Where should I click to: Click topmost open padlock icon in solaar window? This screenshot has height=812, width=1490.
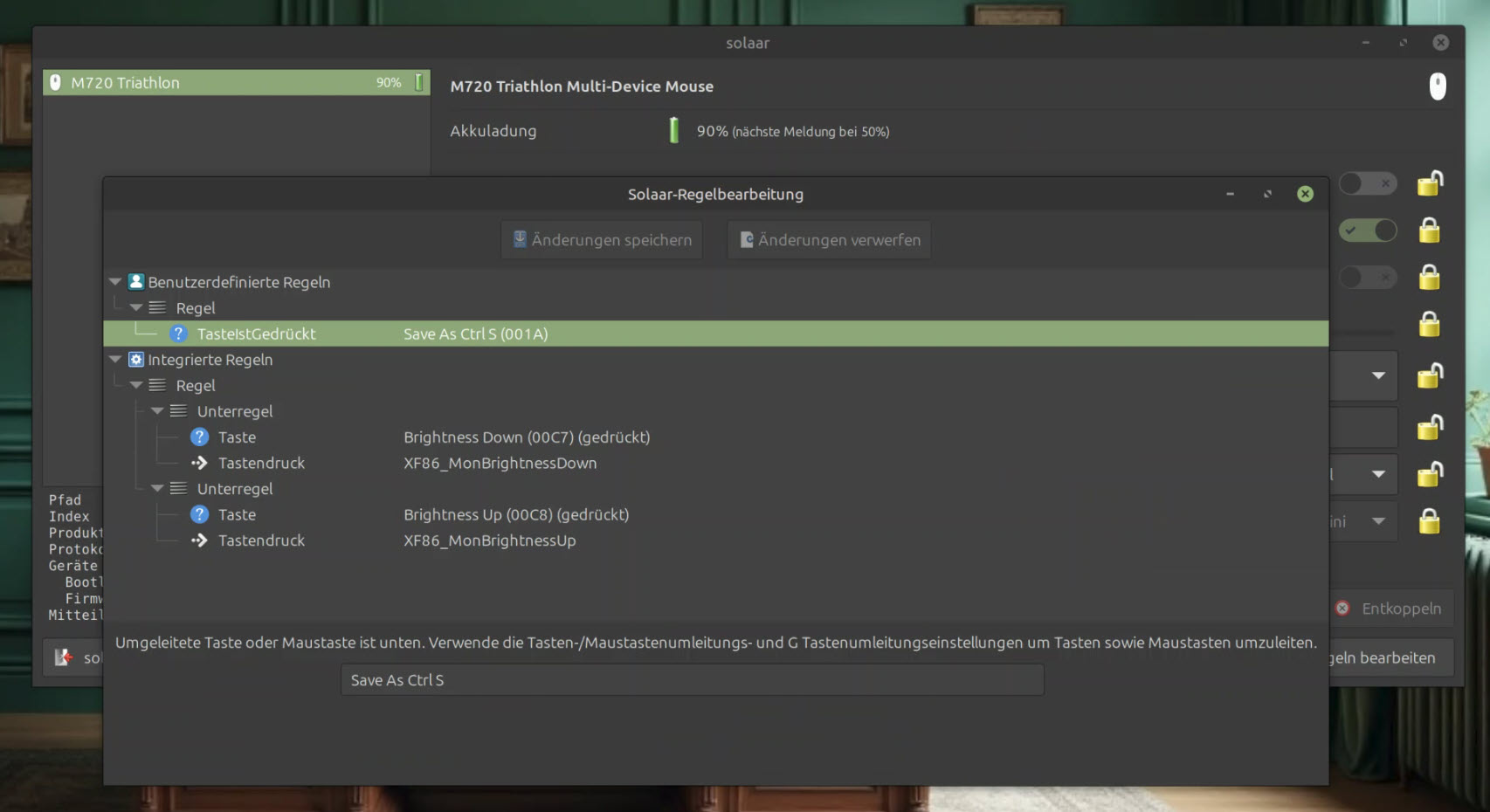pyautogui.click(x=1430, y=182)
